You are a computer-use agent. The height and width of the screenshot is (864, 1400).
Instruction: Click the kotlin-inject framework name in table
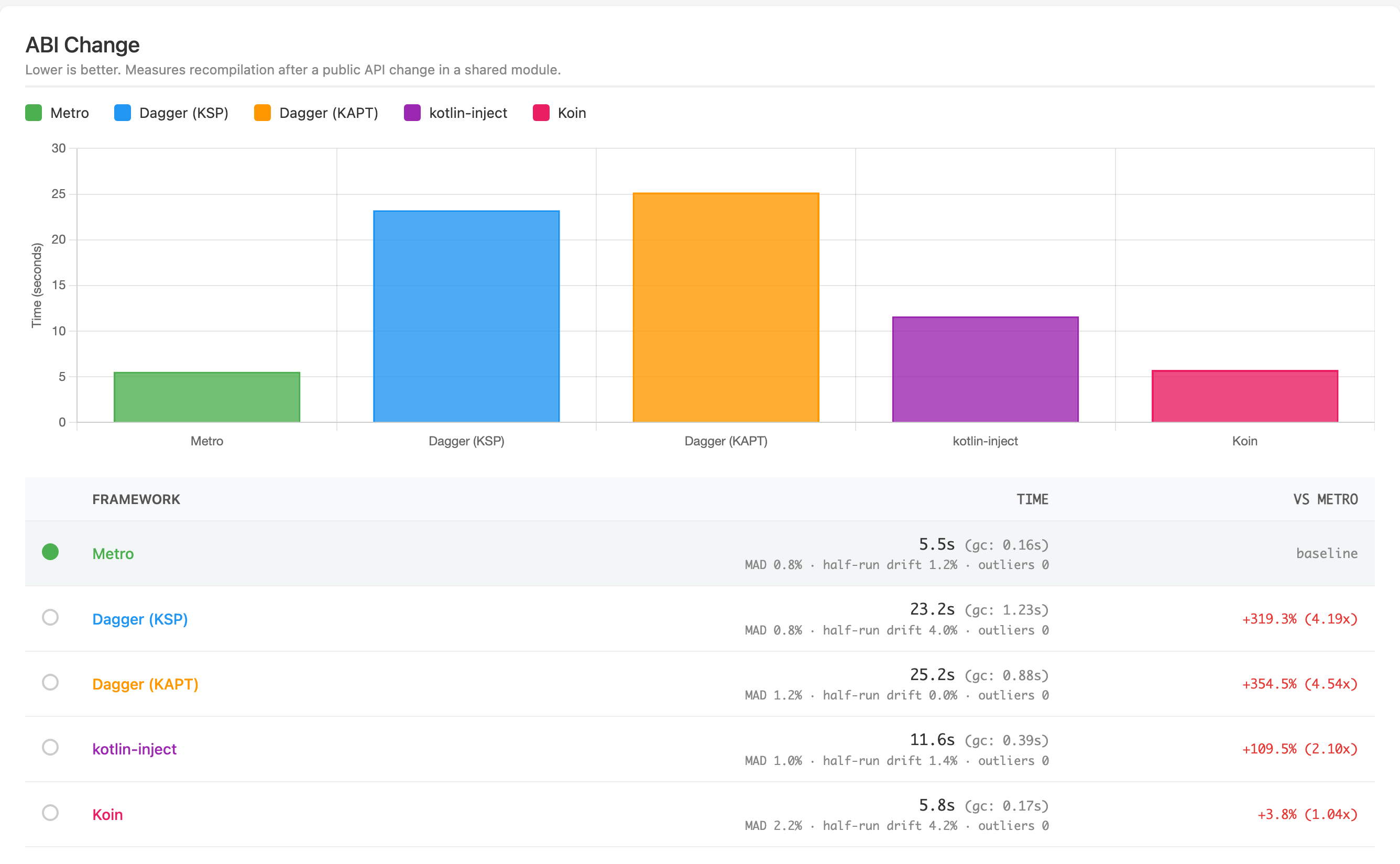point(134,749)
